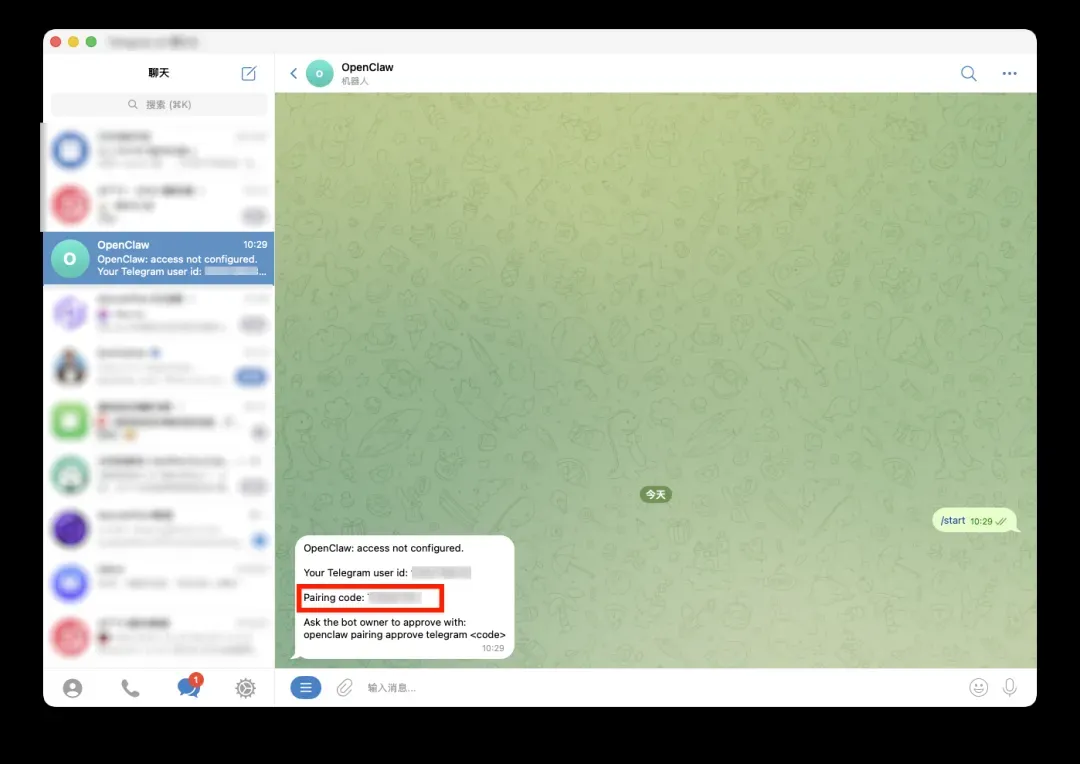Open OpenClaw bot profile from header title
Screen dimensions: 1080x764
(367, 68)
